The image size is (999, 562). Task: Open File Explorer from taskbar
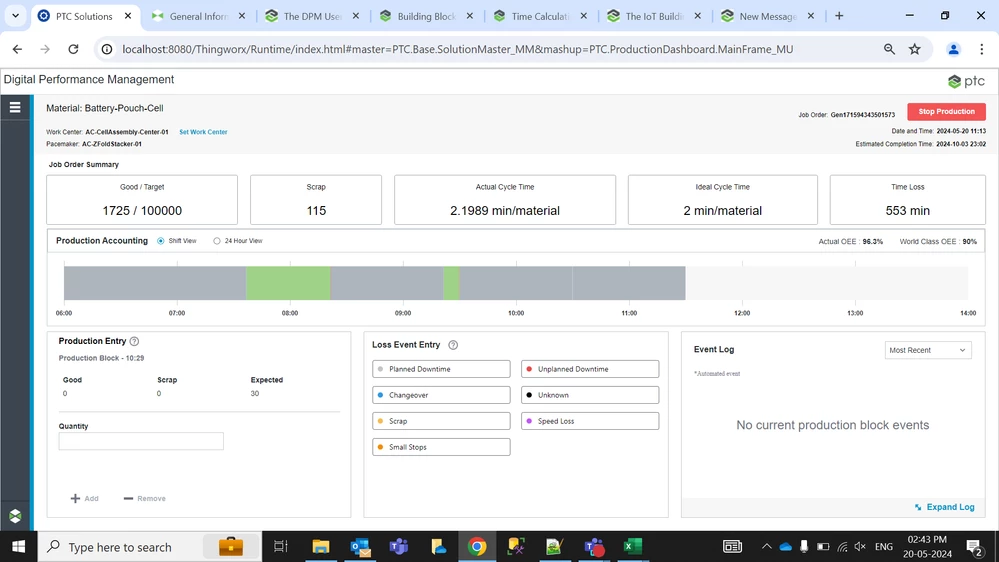[x=320, y=547]
